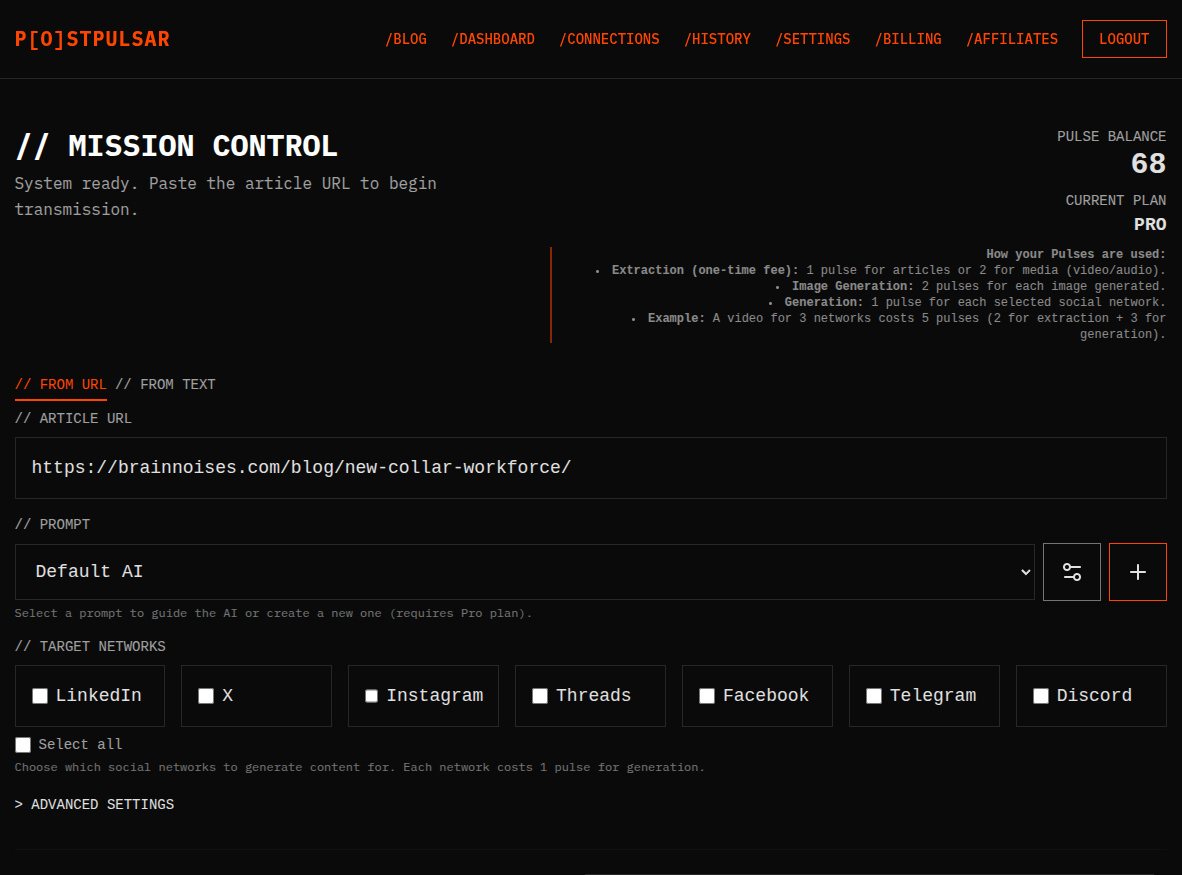Select the FROM URL tab
1182x875 pixels.
tap(60, 384)
